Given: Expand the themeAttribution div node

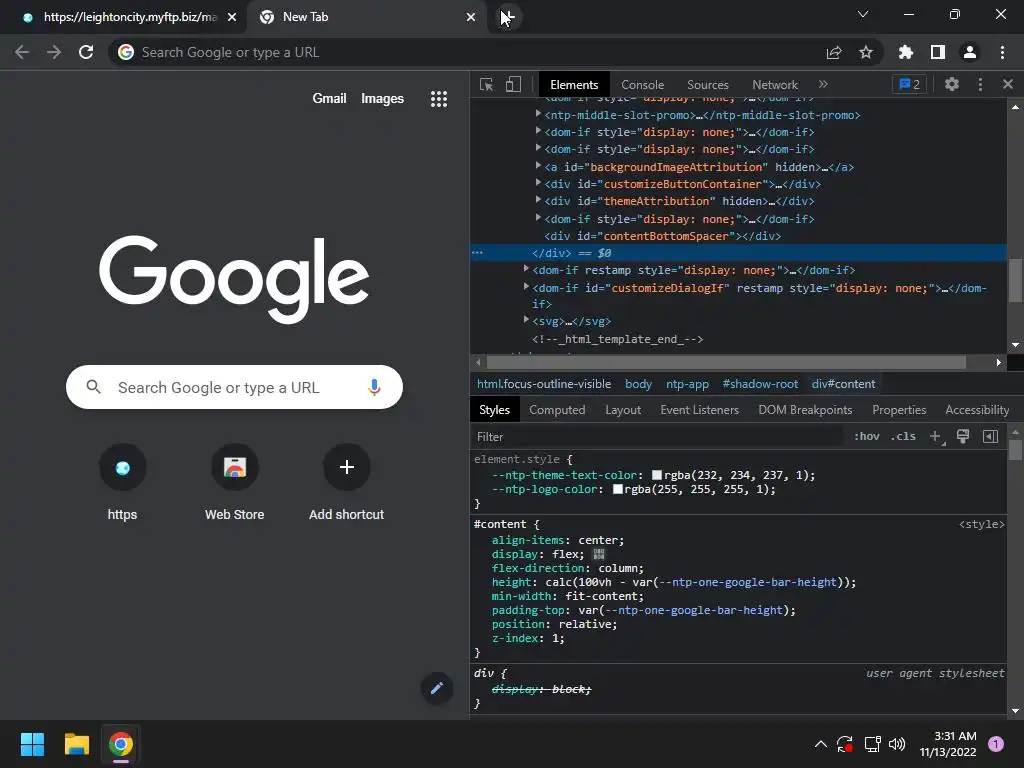Looking at the screenshot, I should point(538,200).
